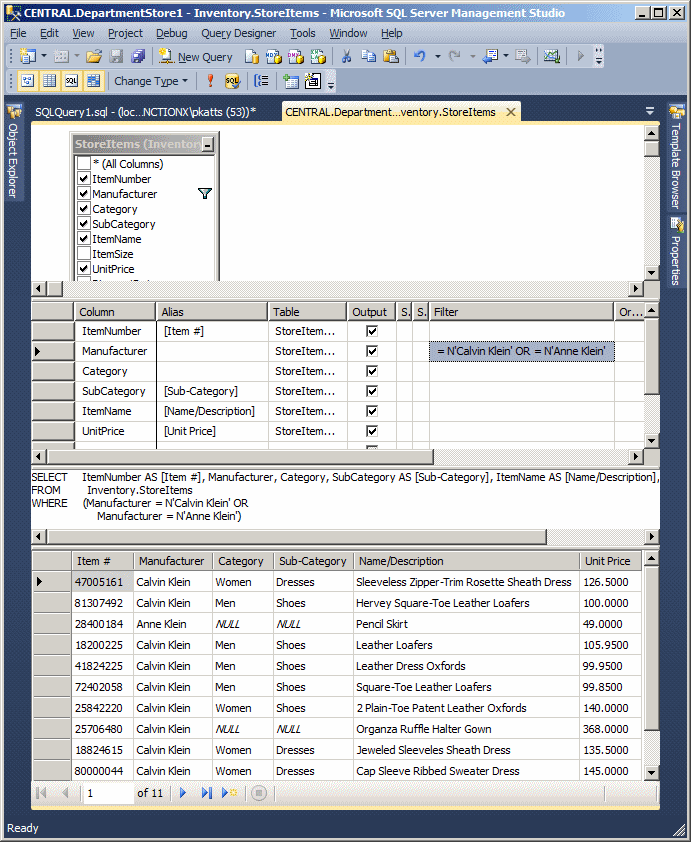The width and height of the screenshot is (691, 842).
Task: Switch to the SQLQuery1.sql tab
Action: [146, 112]
